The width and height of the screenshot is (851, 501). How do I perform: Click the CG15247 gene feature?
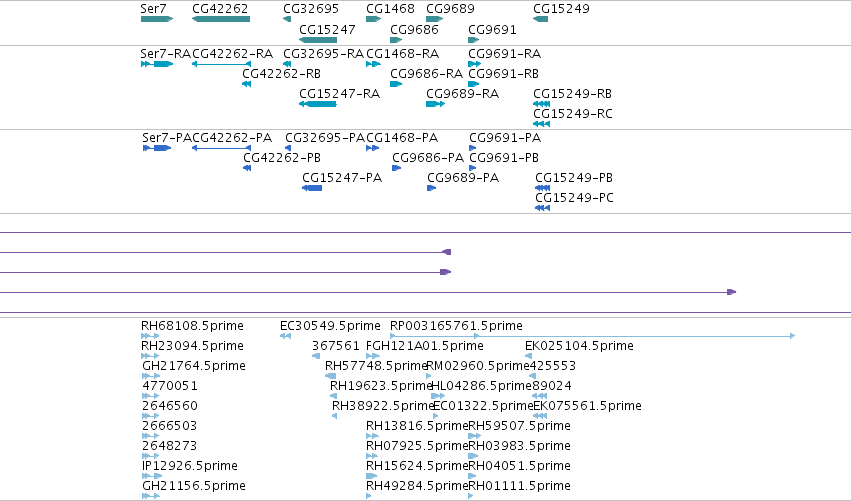(318, 40)
